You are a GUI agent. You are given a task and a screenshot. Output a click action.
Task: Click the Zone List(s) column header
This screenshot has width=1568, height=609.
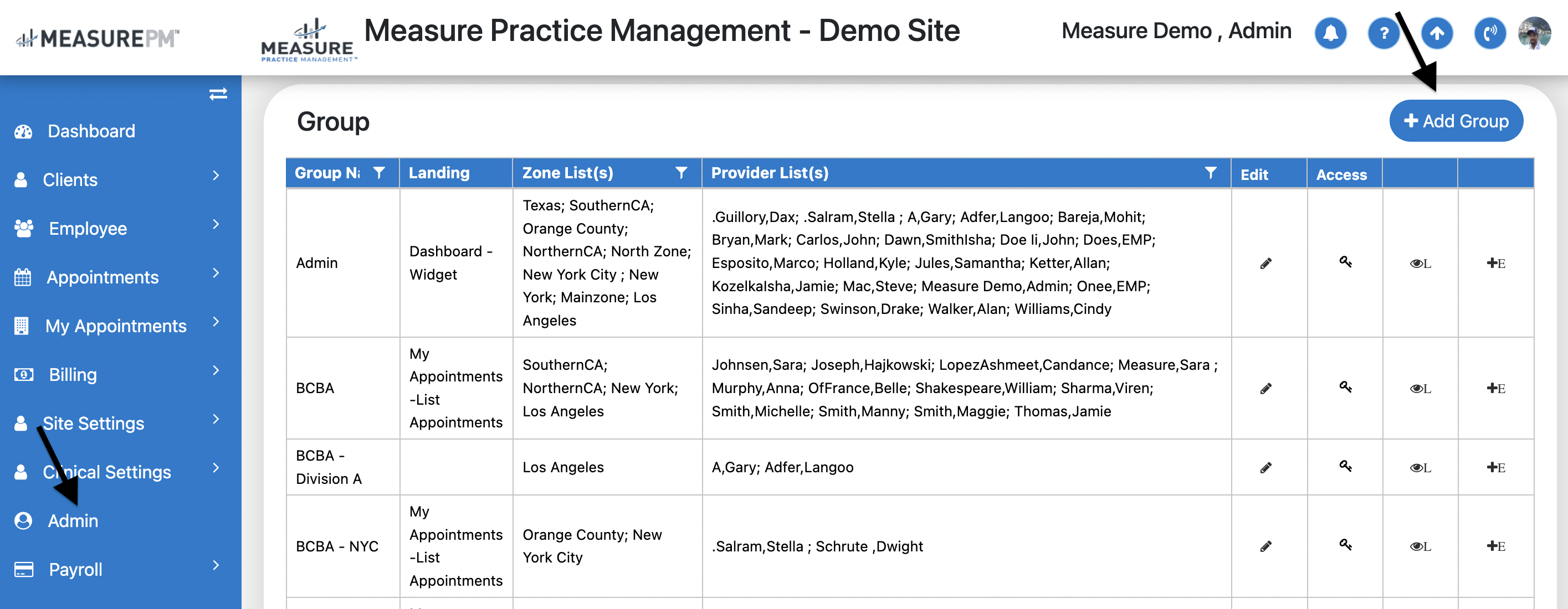tap(567, 173)
